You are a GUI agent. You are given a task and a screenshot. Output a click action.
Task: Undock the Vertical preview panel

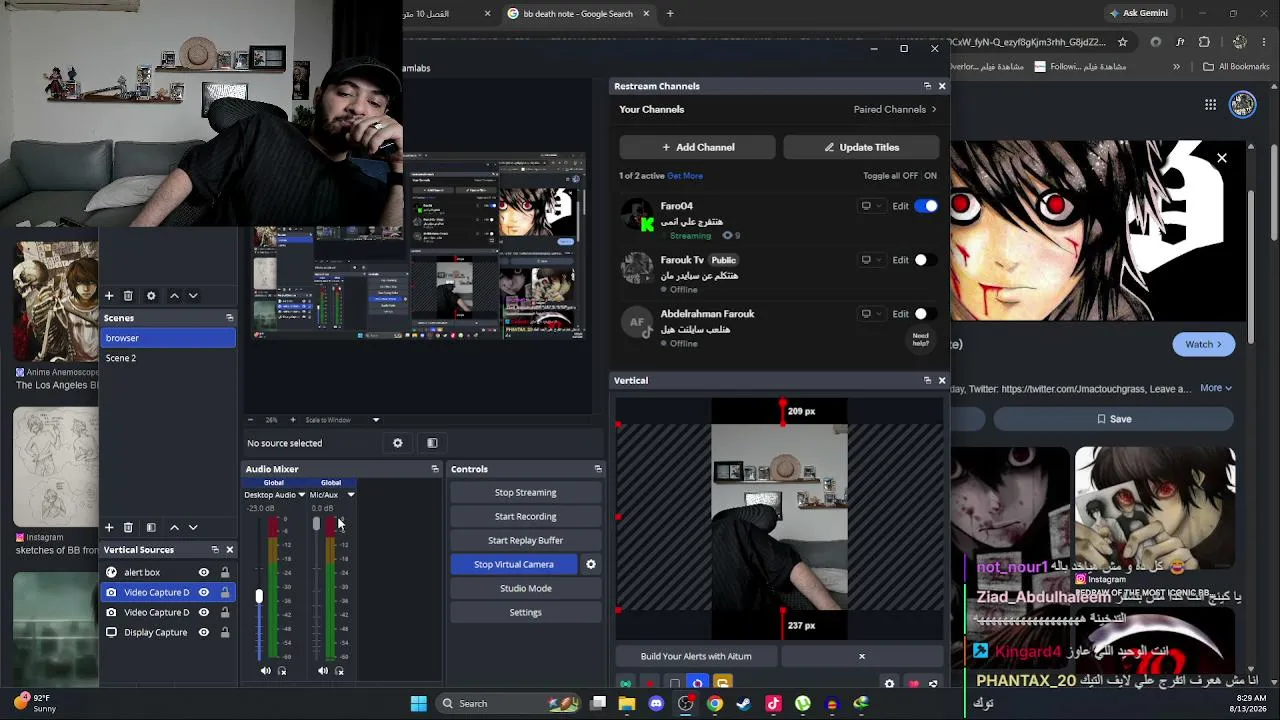point(927,380)
